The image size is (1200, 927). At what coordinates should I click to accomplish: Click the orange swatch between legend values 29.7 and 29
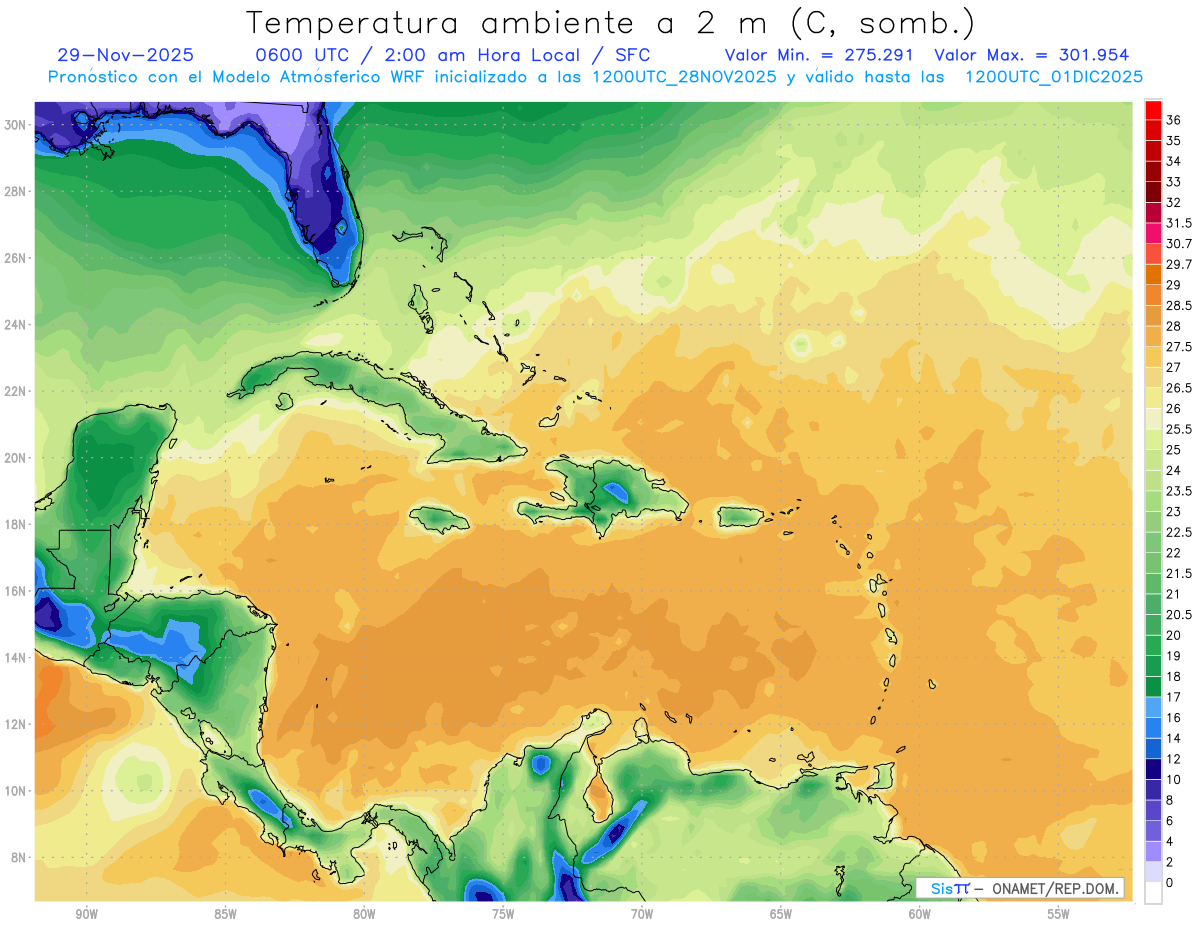pos(1153,274)
